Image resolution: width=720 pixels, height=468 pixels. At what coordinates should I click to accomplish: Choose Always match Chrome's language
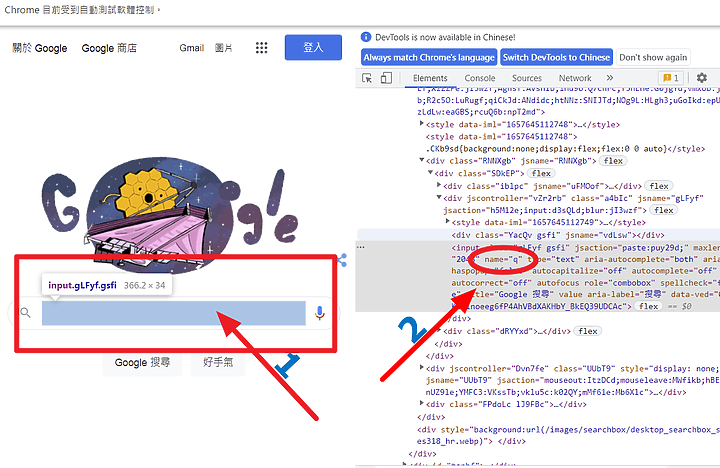[429, 57]
